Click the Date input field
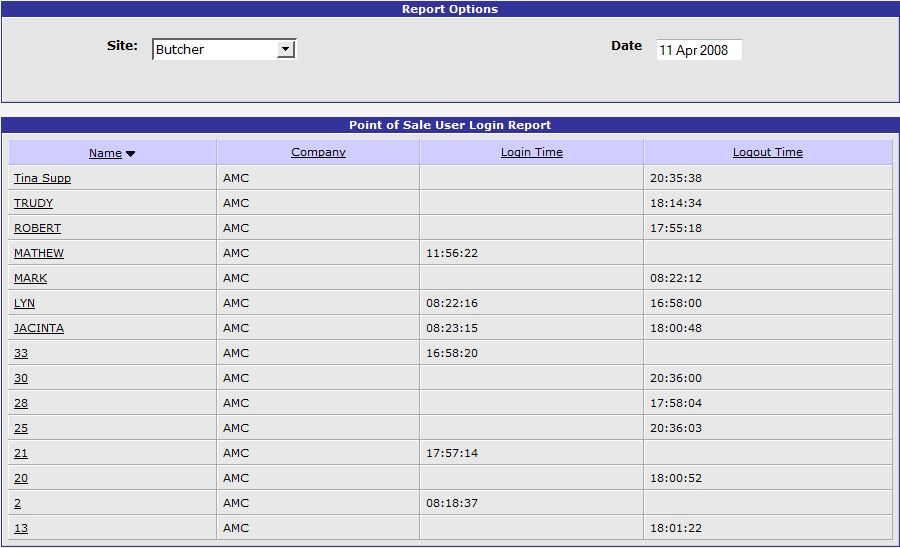This screenshot has width=900, height=548. click(x=698, y=50)
